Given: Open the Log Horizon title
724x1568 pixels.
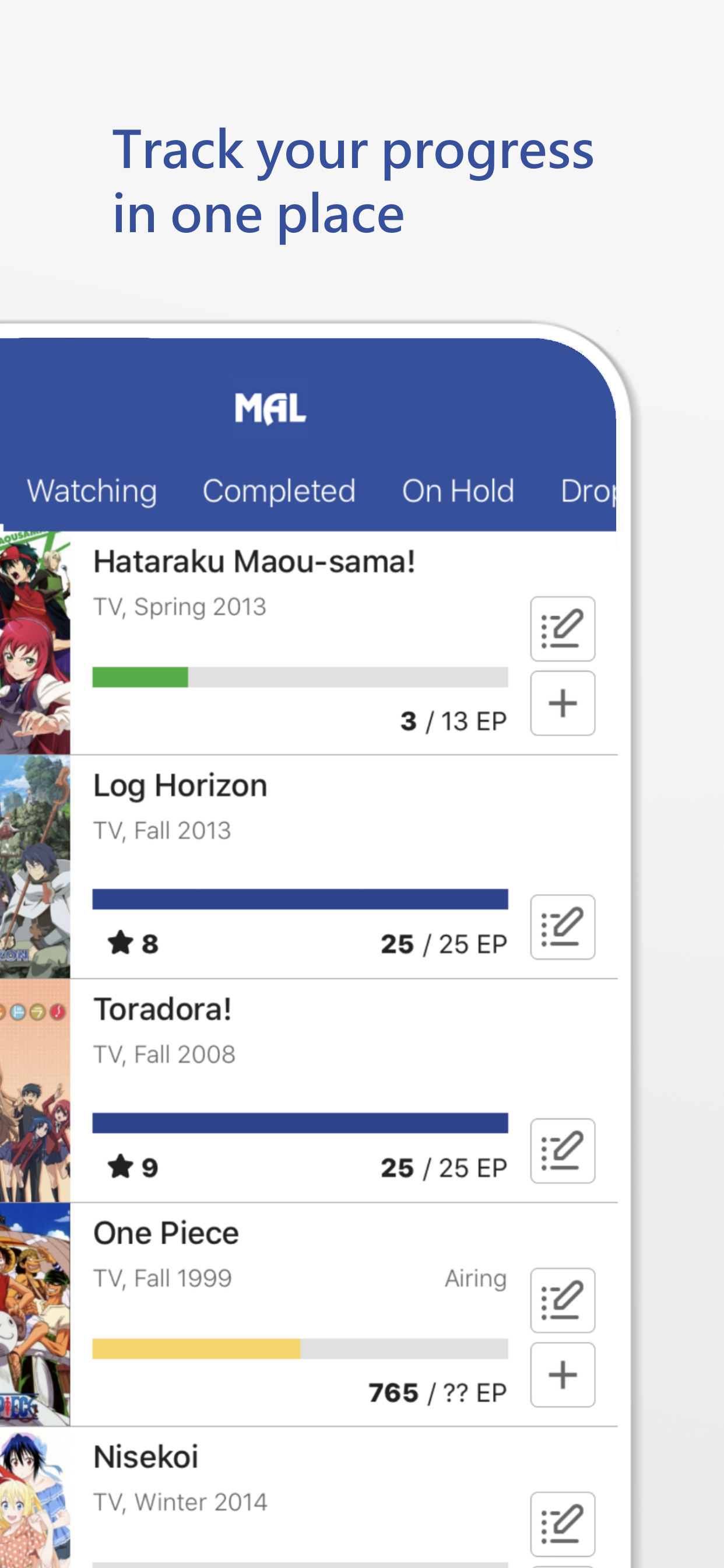Looking at the screenshot, I should click(x=180, y=785).
